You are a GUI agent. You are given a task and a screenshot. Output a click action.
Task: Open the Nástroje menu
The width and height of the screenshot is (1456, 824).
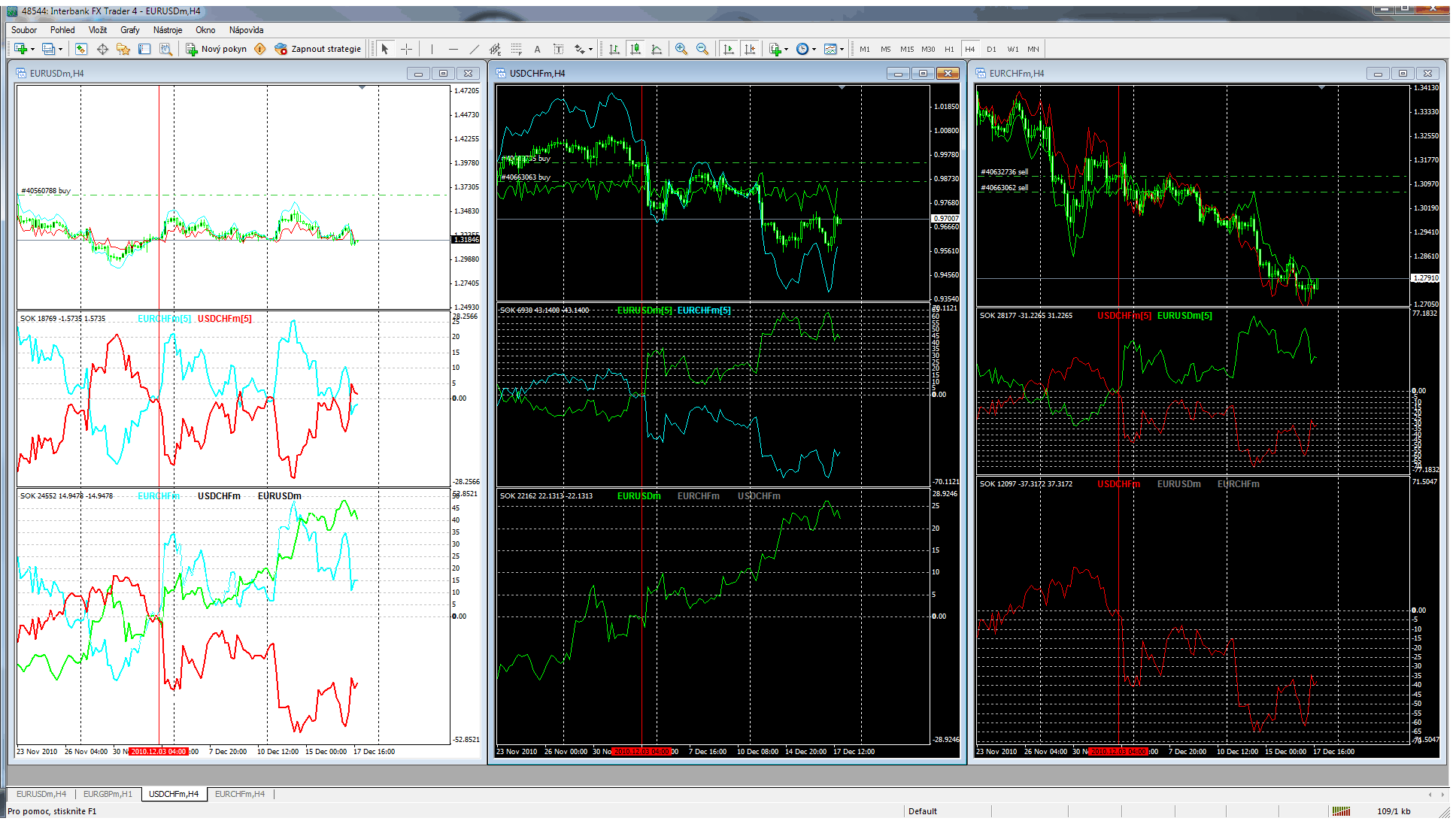(x=168, y=30)
